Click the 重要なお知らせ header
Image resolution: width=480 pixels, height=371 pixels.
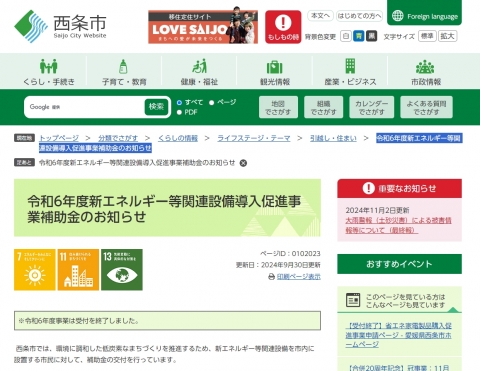click(x=399, y=188)
